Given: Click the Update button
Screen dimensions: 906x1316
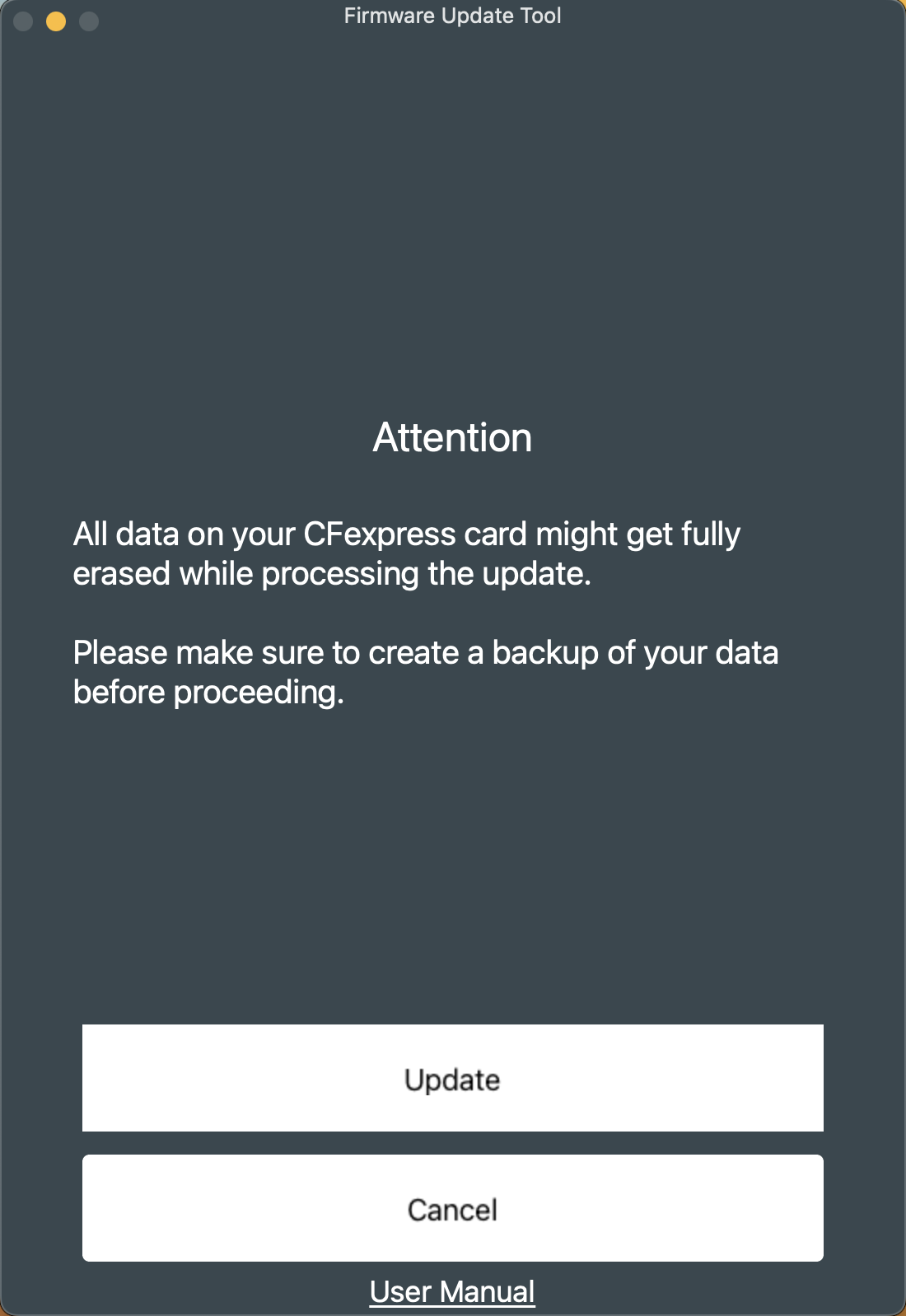Looking at the screenshot, I should coord(453,1078).
